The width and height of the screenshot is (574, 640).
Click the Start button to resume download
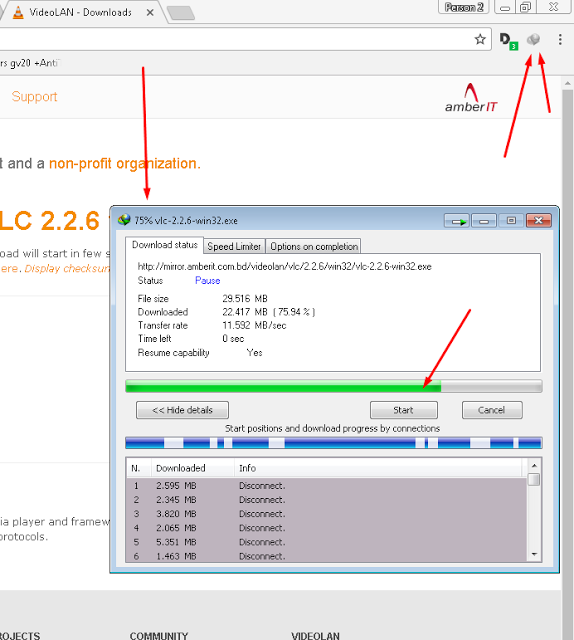click(404, 410)
